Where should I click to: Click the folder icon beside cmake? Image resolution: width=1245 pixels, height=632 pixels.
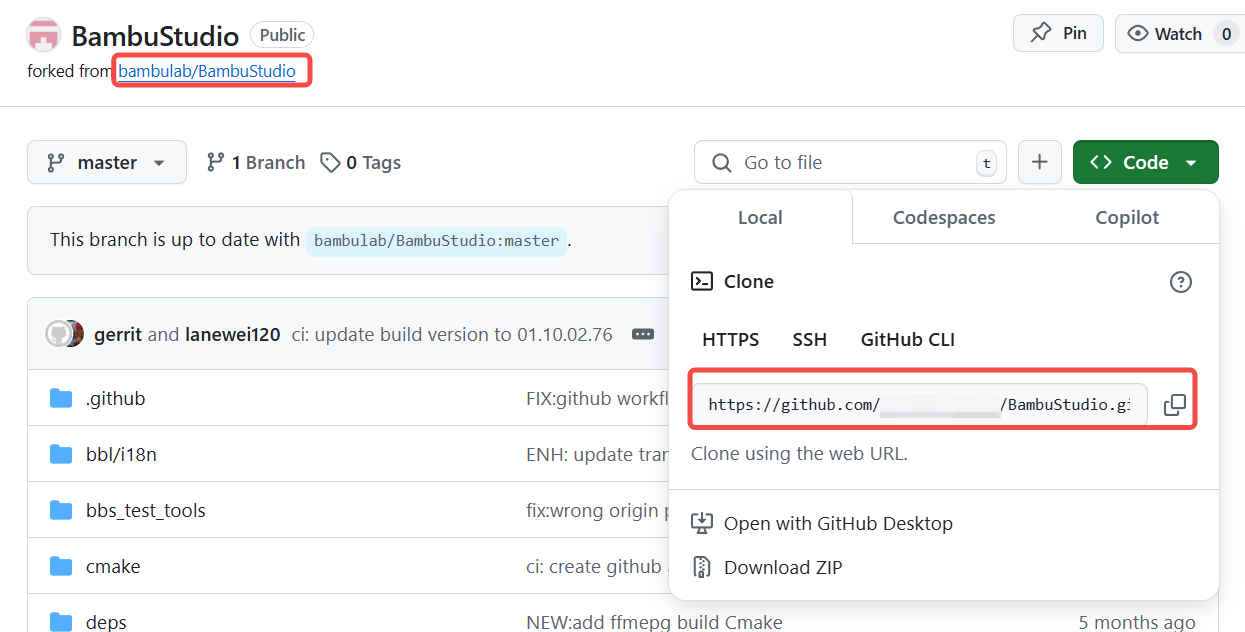click(x=61, y=566)
